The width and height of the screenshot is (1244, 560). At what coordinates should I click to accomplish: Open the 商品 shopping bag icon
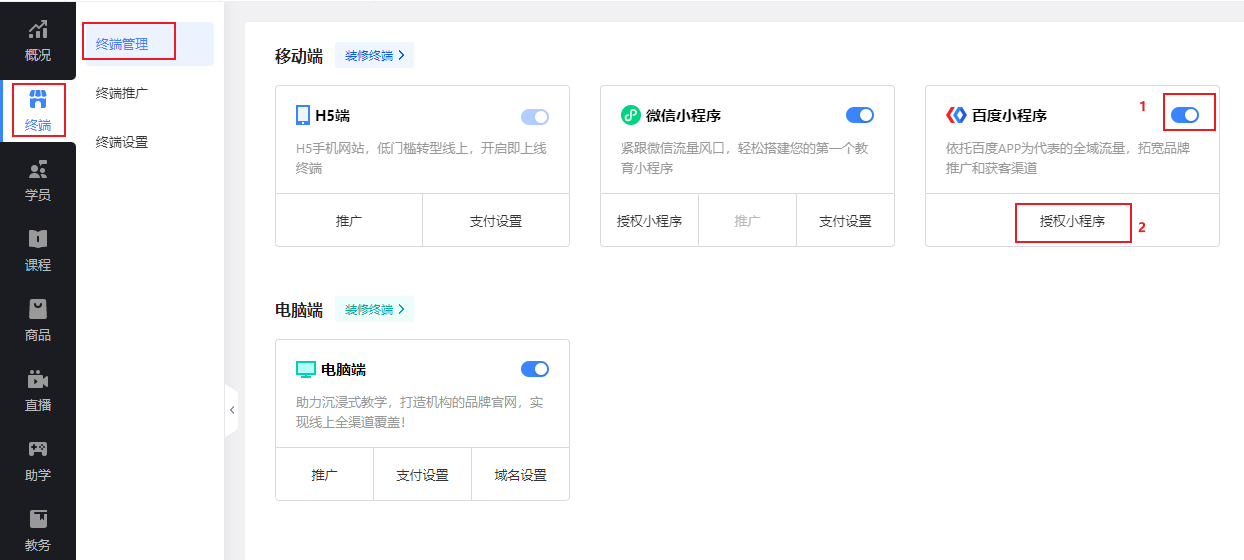(x=38, y=310)
